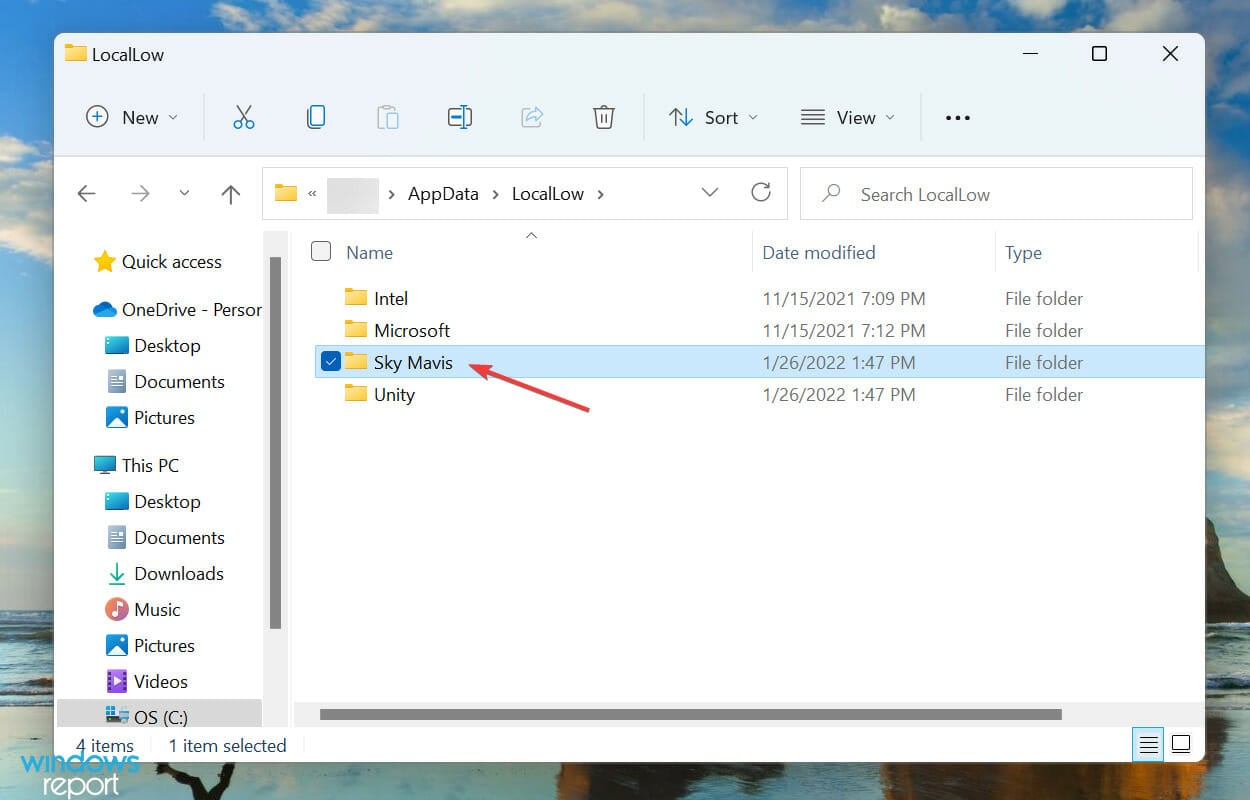
Task: Select This PC in the sidebar
Action: pos(136,466)
